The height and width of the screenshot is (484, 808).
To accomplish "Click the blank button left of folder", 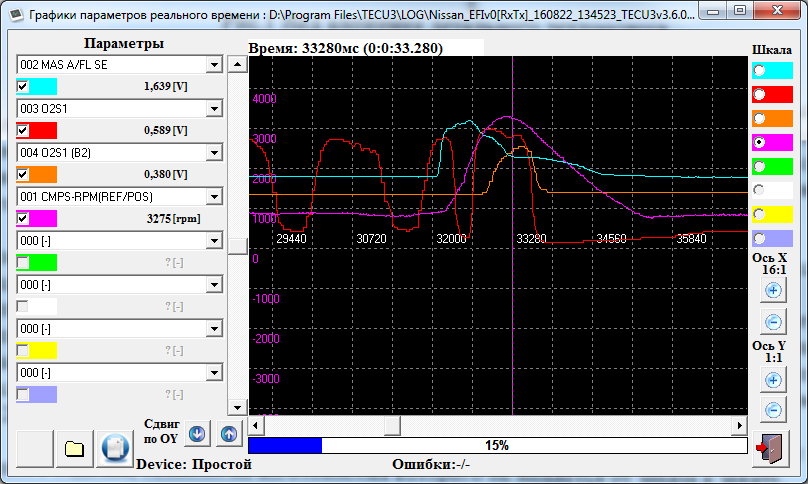I will tap(31, 446).
